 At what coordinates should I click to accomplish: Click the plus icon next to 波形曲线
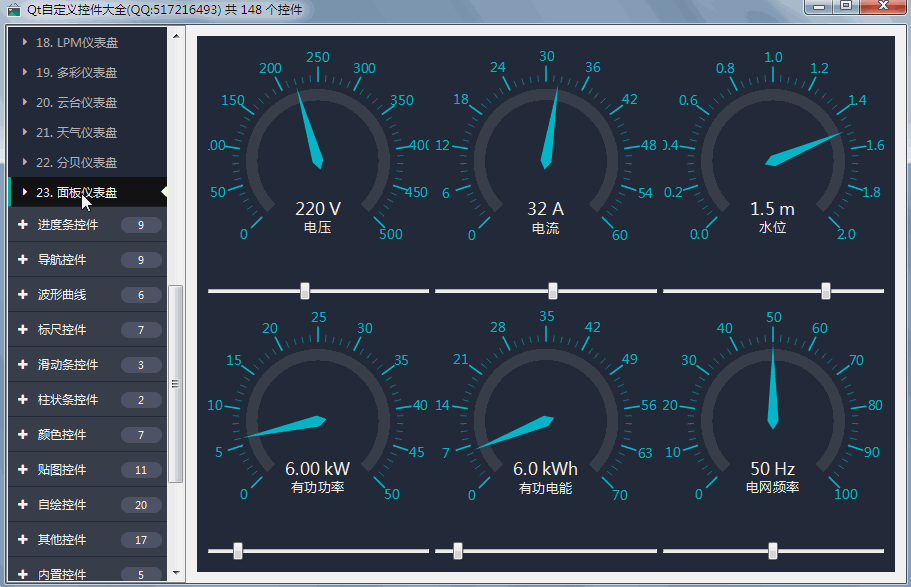(x=23, y=295)
